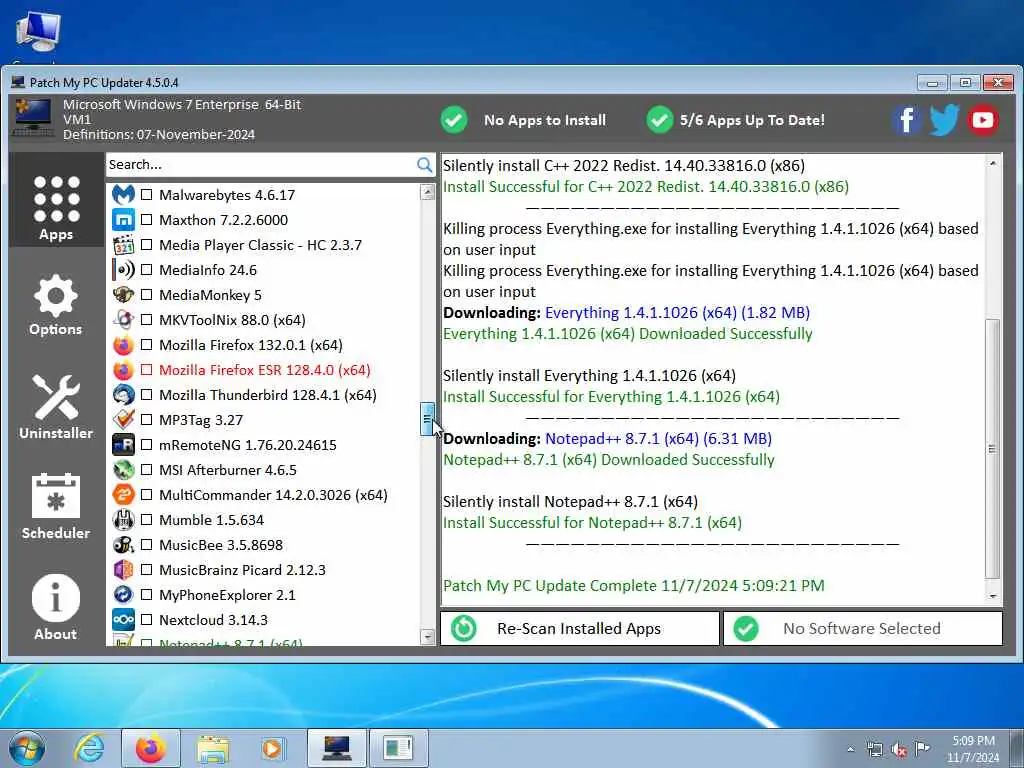Click the log panel scrollbar thumb
This screenshot has width=1024, height=768.
992,449
